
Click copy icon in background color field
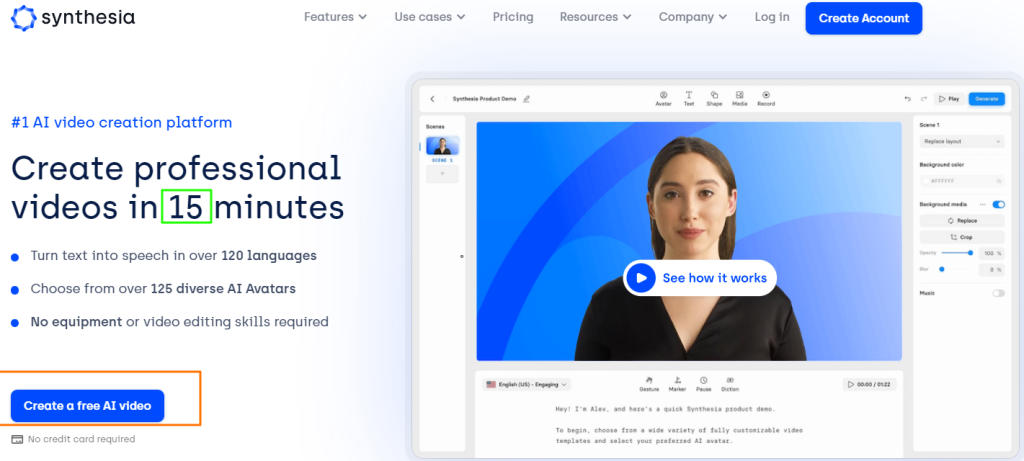point(999,181)
